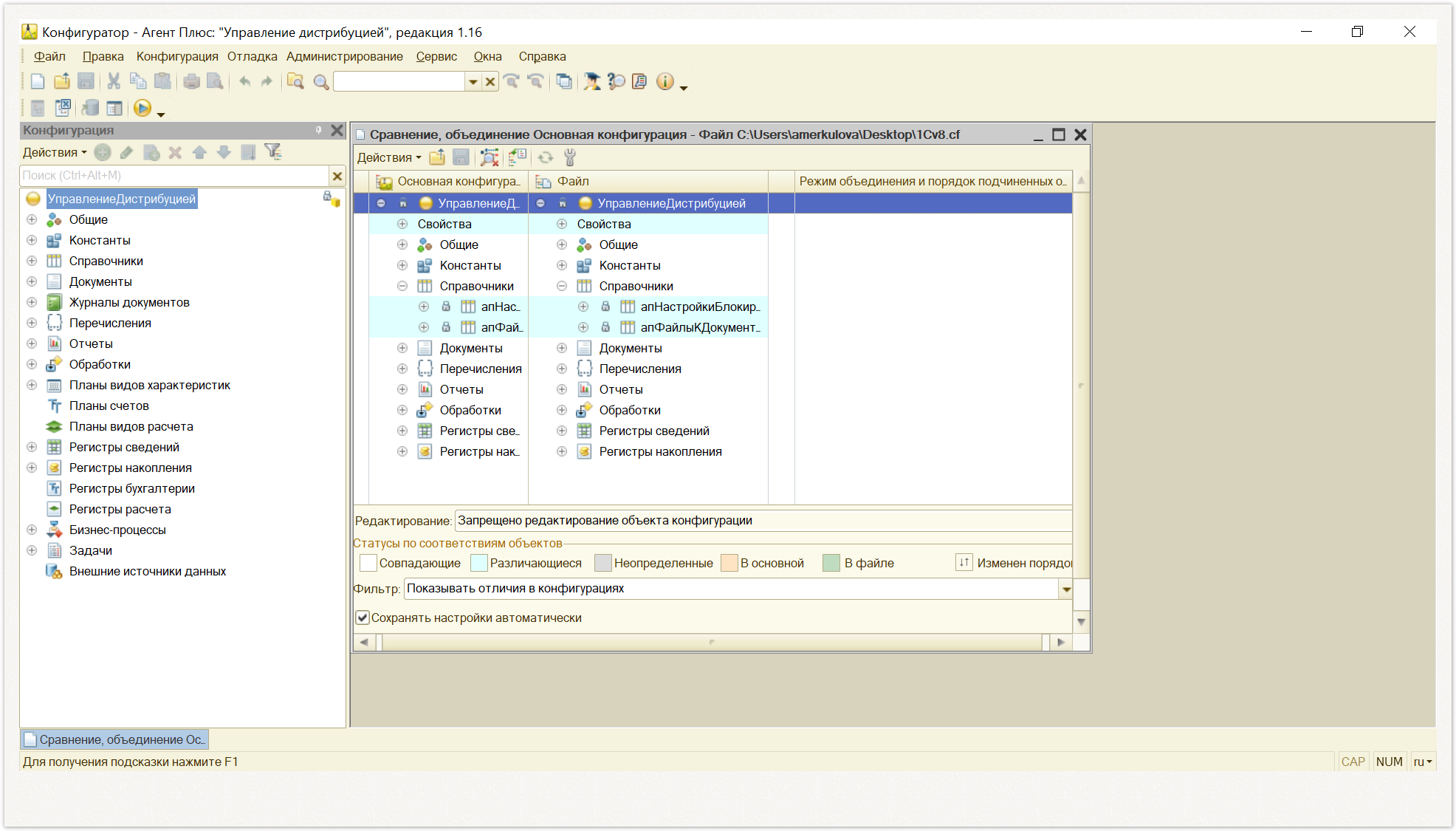Click the Различающиеся status color swatch

coord(479,563)
